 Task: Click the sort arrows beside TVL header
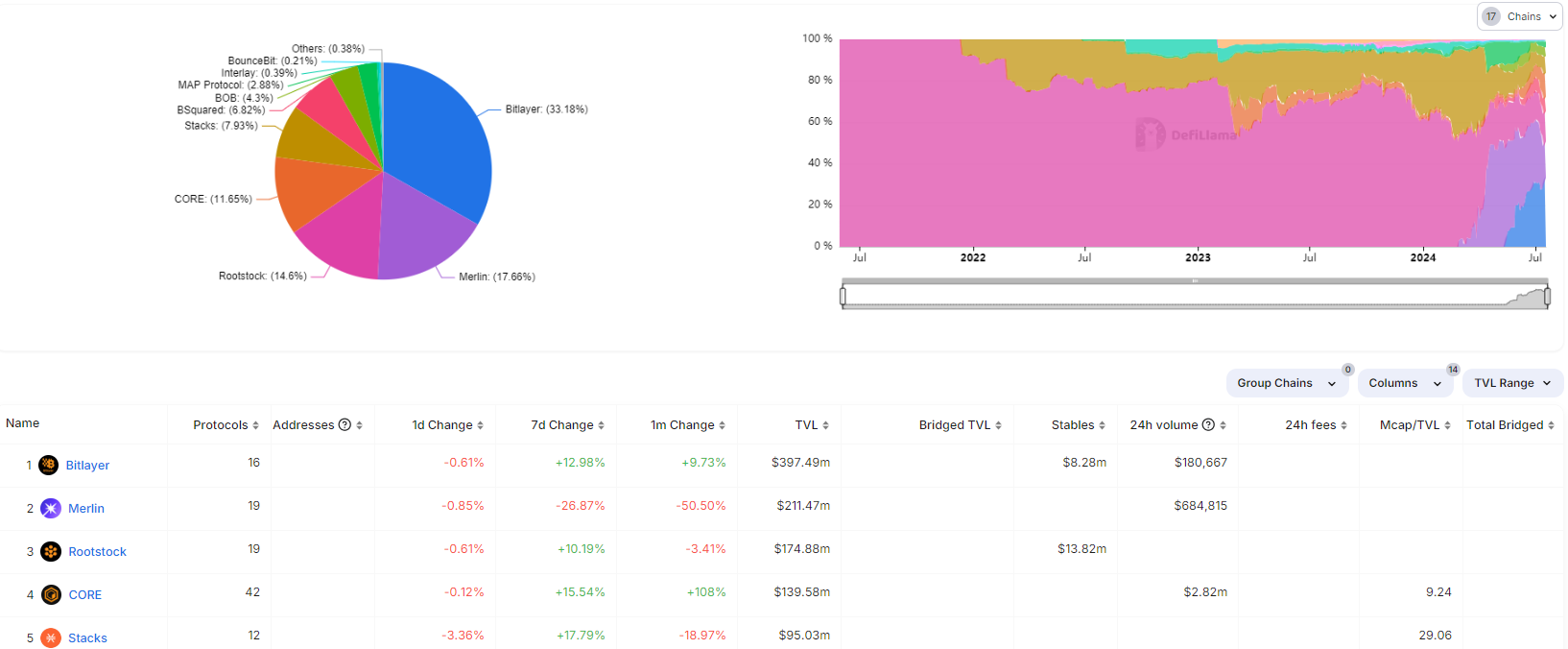(825, 425)
